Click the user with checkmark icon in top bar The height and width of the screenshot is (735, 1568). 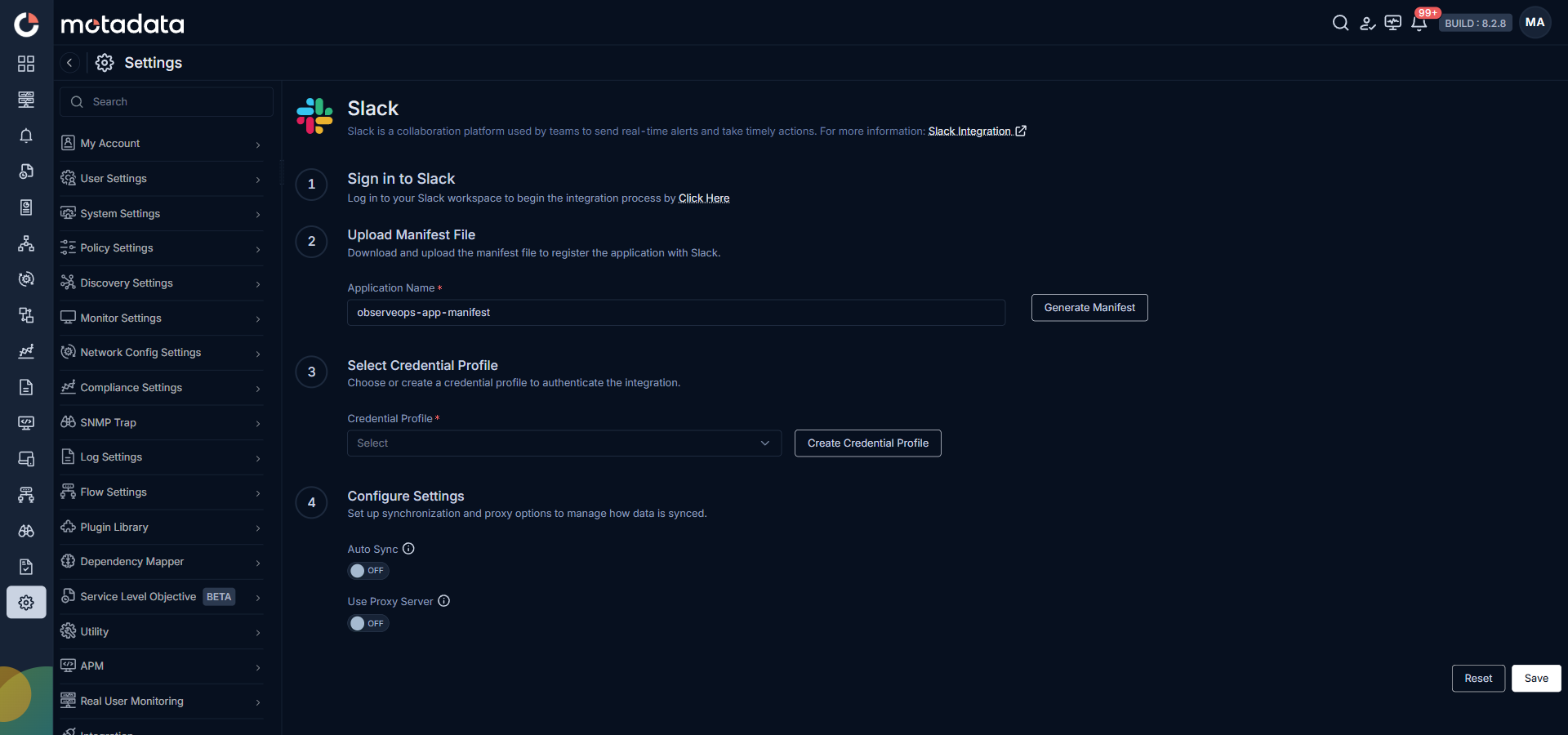[x=1367, y=23]
